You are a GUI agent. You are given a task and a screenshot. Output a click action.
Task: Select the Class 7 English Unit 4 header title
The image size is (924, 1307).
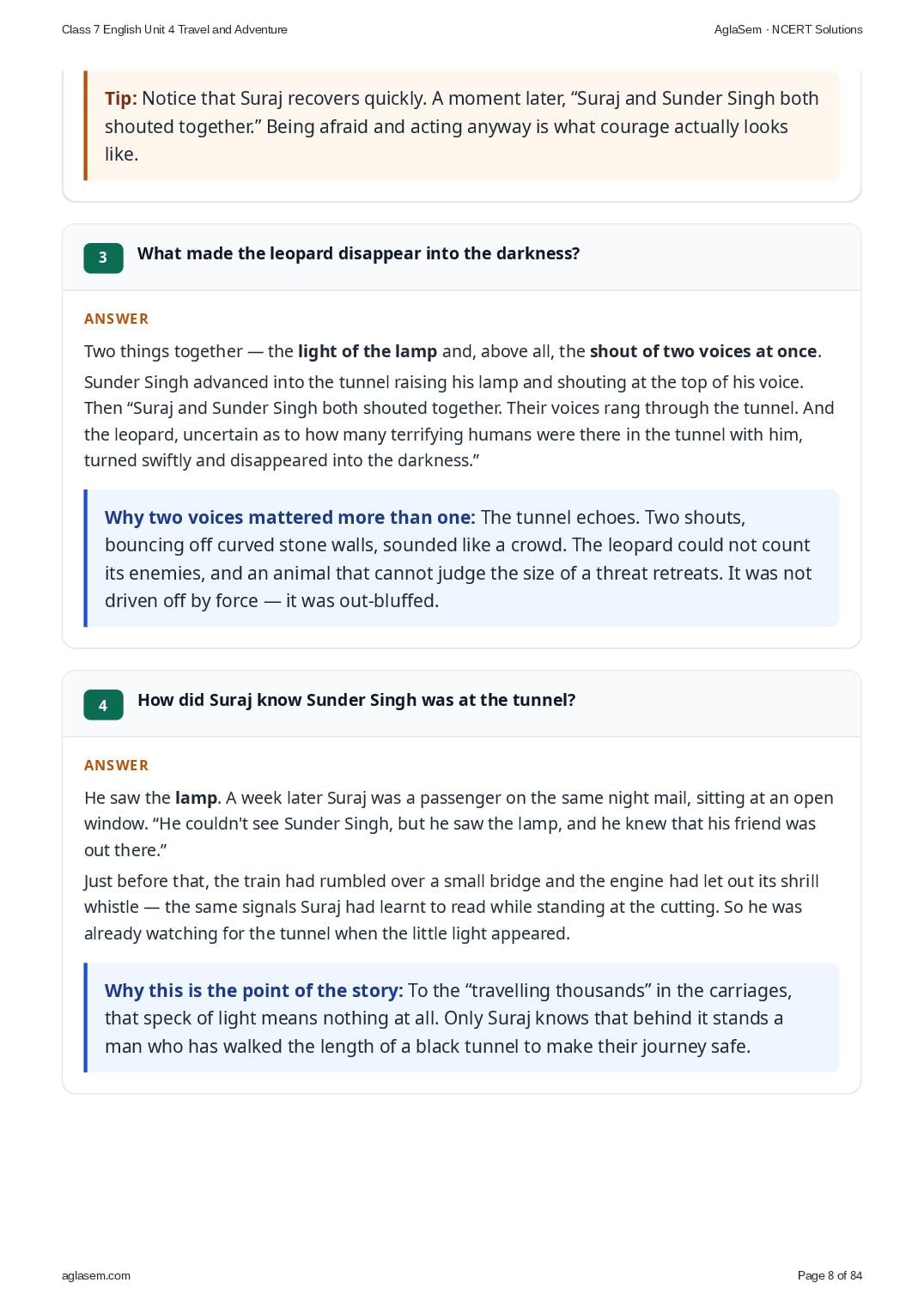(174, 29)
